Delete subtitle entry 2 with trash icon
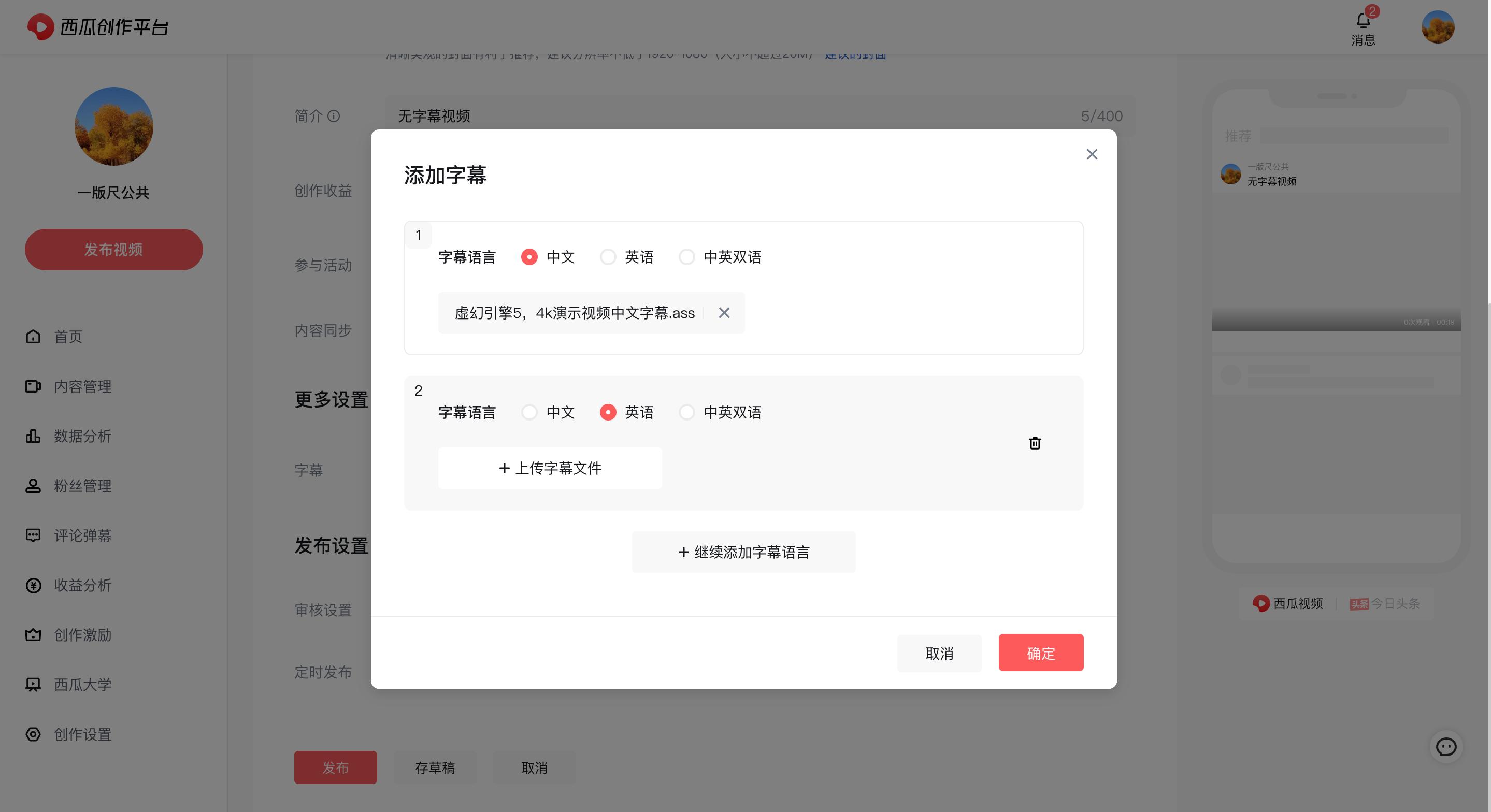Image resolution: width=1491 pixels, height=812 pixels. 1035,443
